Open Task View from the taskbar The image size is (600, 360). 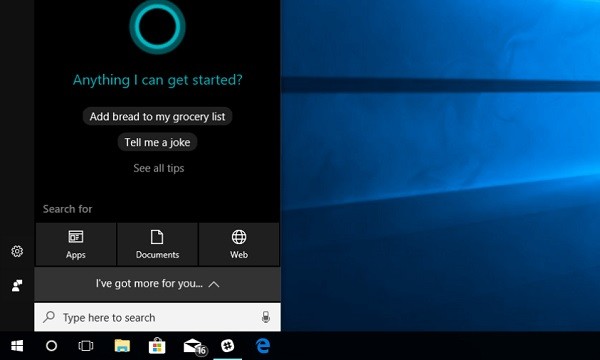coord(86,346)
